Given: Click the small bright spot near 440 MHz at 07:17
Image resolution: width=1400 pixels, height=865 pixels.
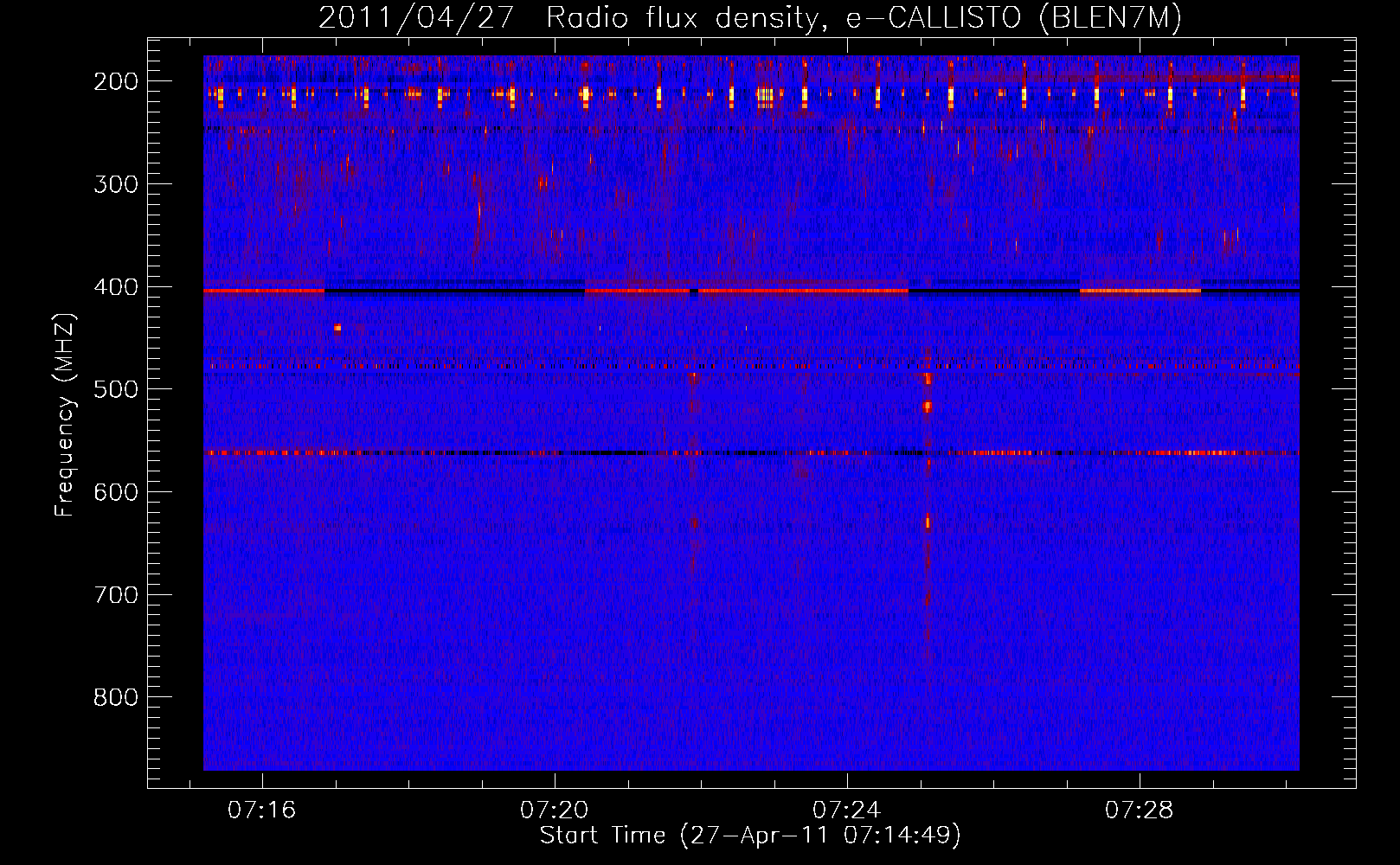Looking at the screenshot, I should click(x=337, y=328).
